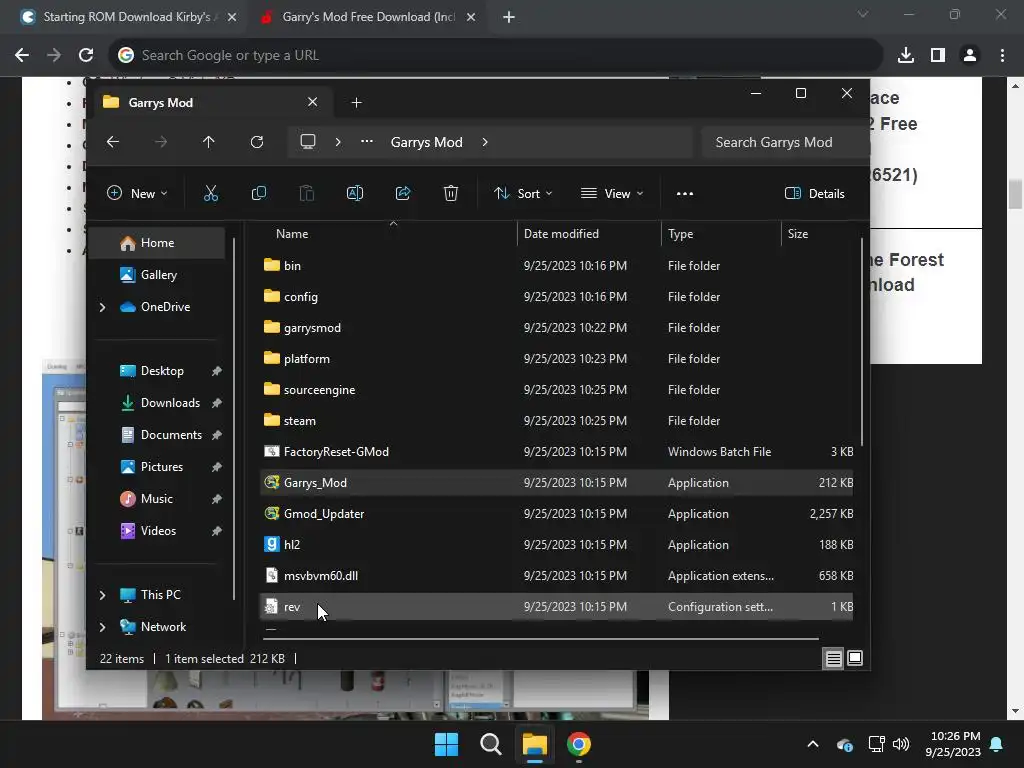Open Downloads in the navigation pane
1024x768 pixels.
tap(170, 403)
